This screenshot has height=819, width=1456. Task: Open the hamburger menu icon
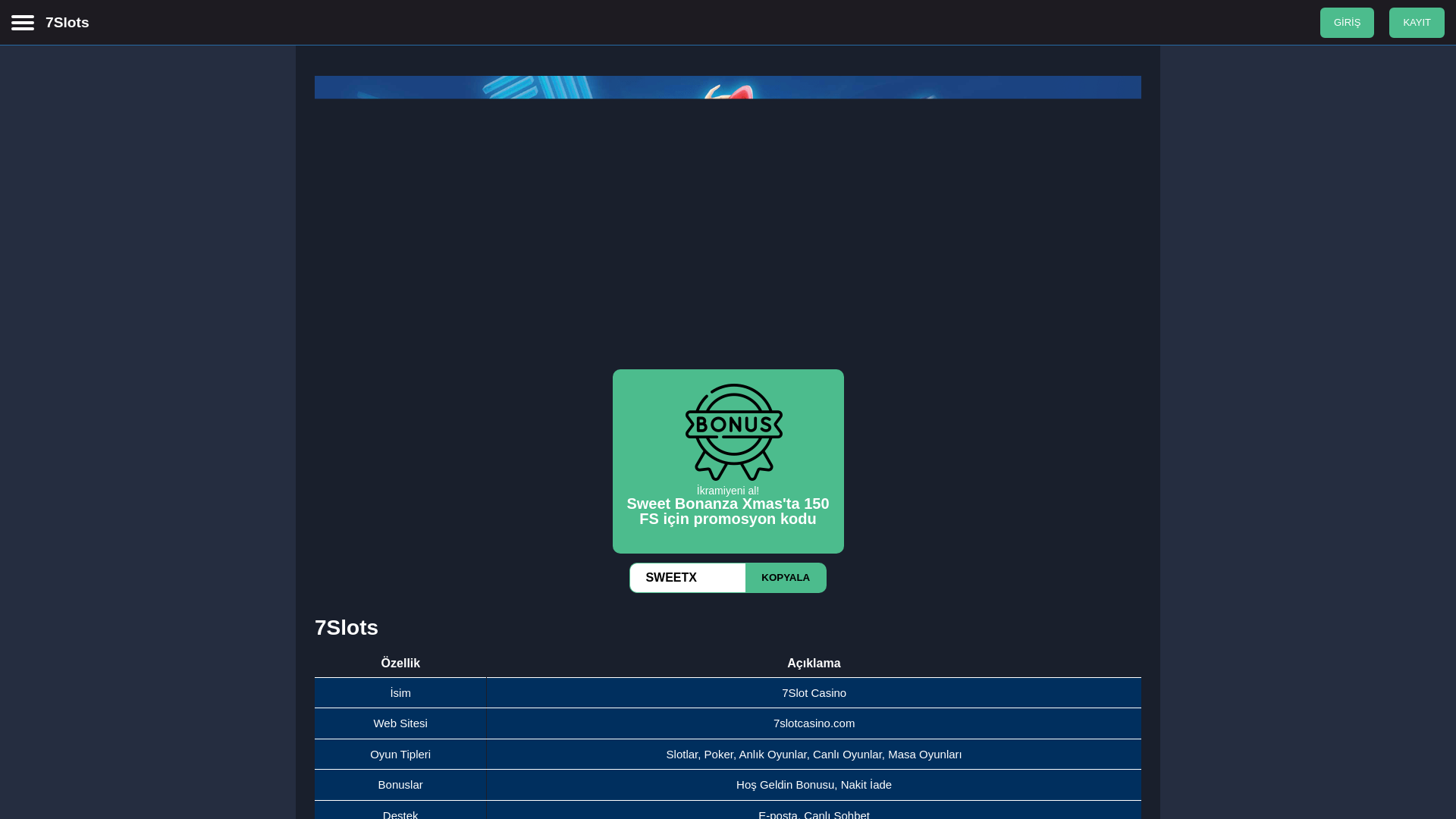pos(23,23)
